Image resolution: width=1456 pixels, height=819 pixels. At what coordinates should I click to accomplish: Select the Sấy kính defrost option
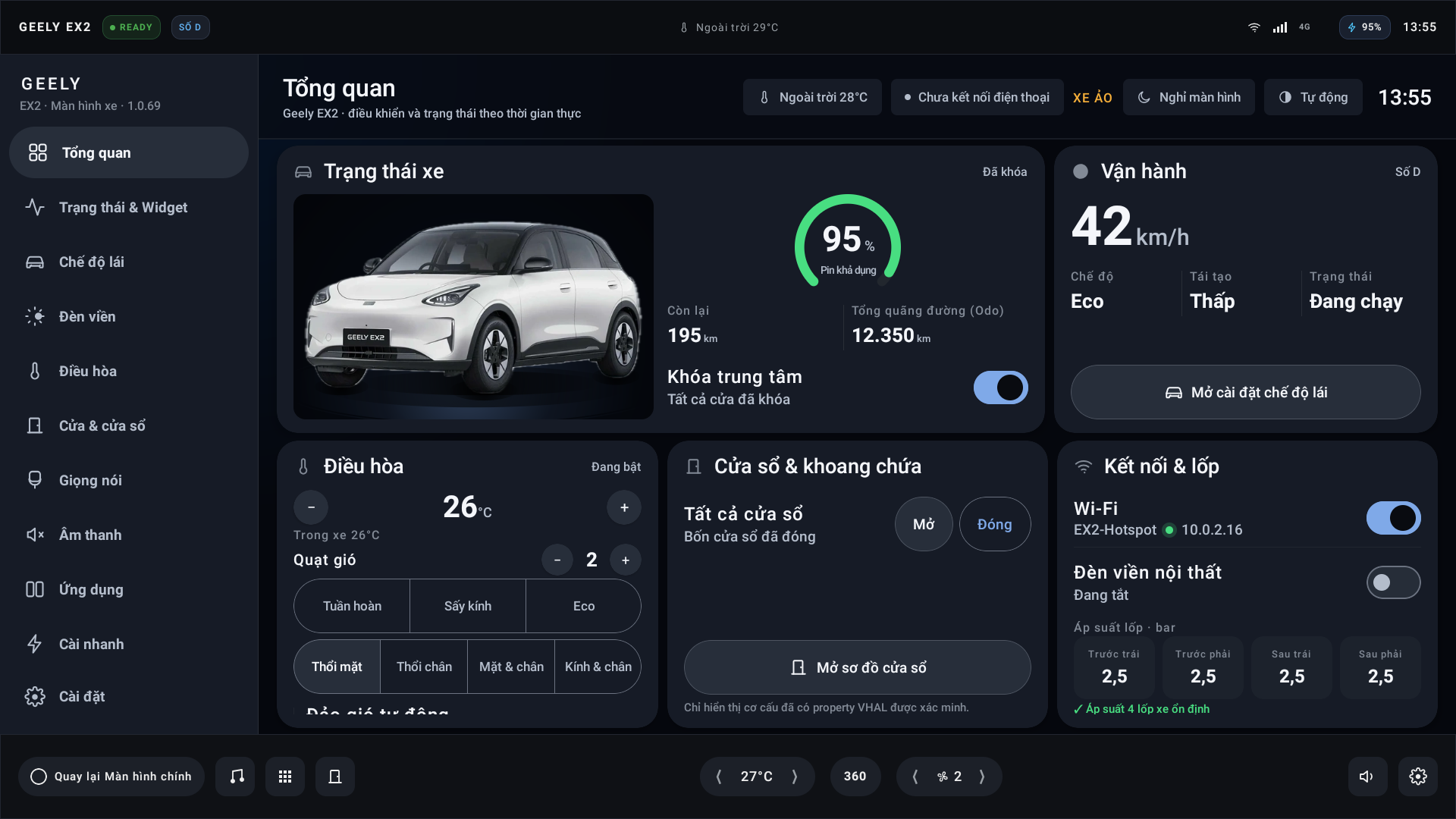point(468,606)
